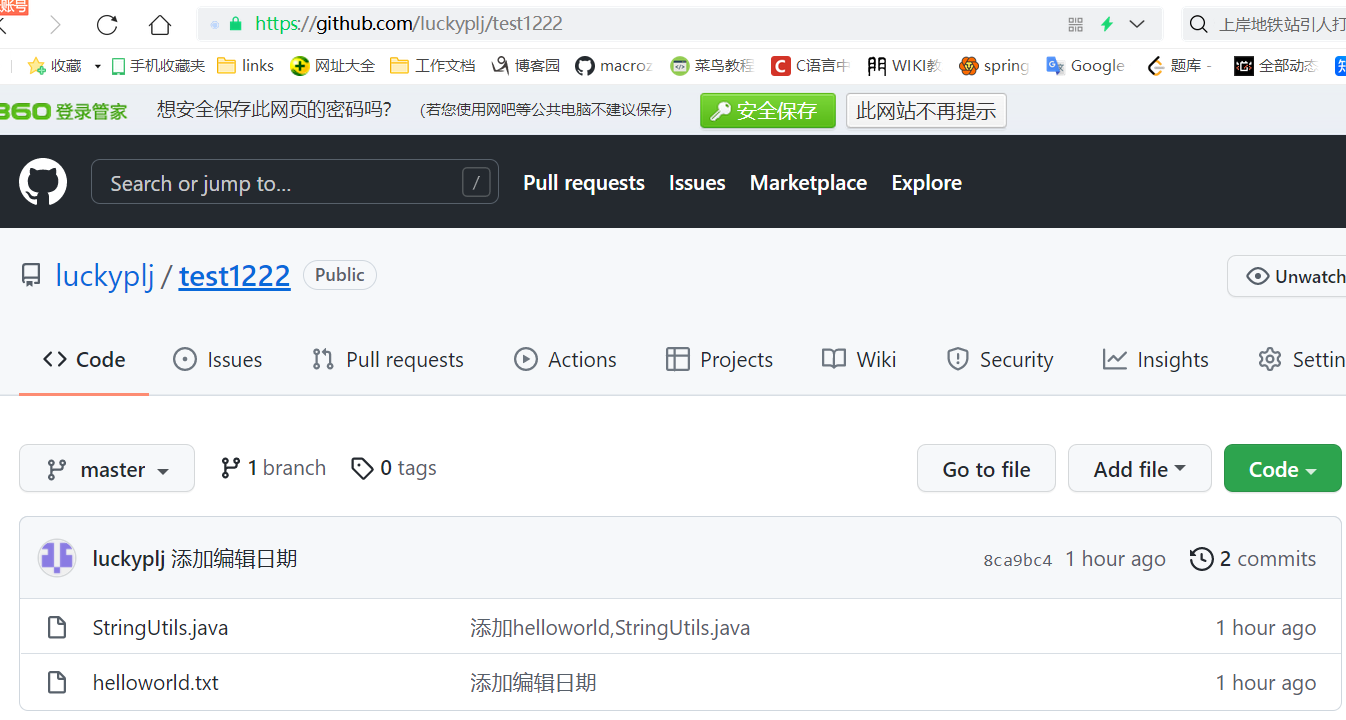Click the GitHub octocat logo
The image size is (1346, 720).
point(43,182)
